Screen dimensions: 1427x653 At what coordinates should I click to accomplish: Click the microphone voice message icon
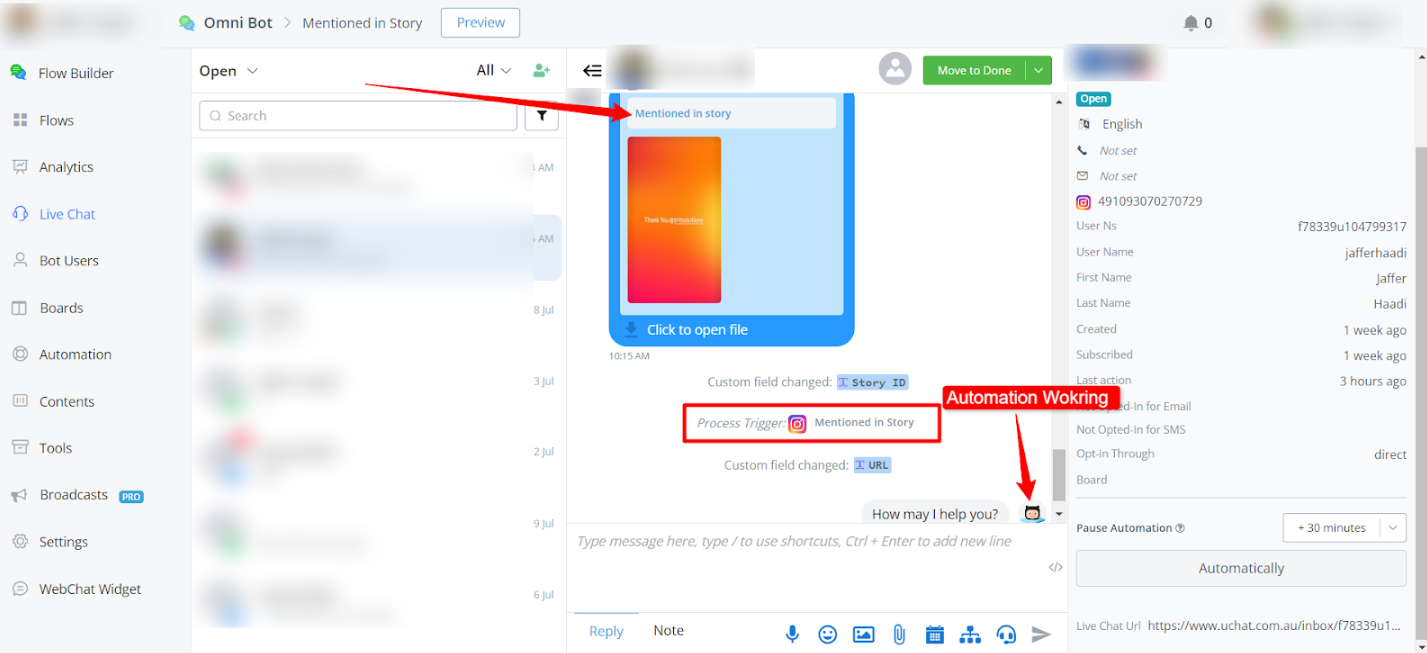792,634
